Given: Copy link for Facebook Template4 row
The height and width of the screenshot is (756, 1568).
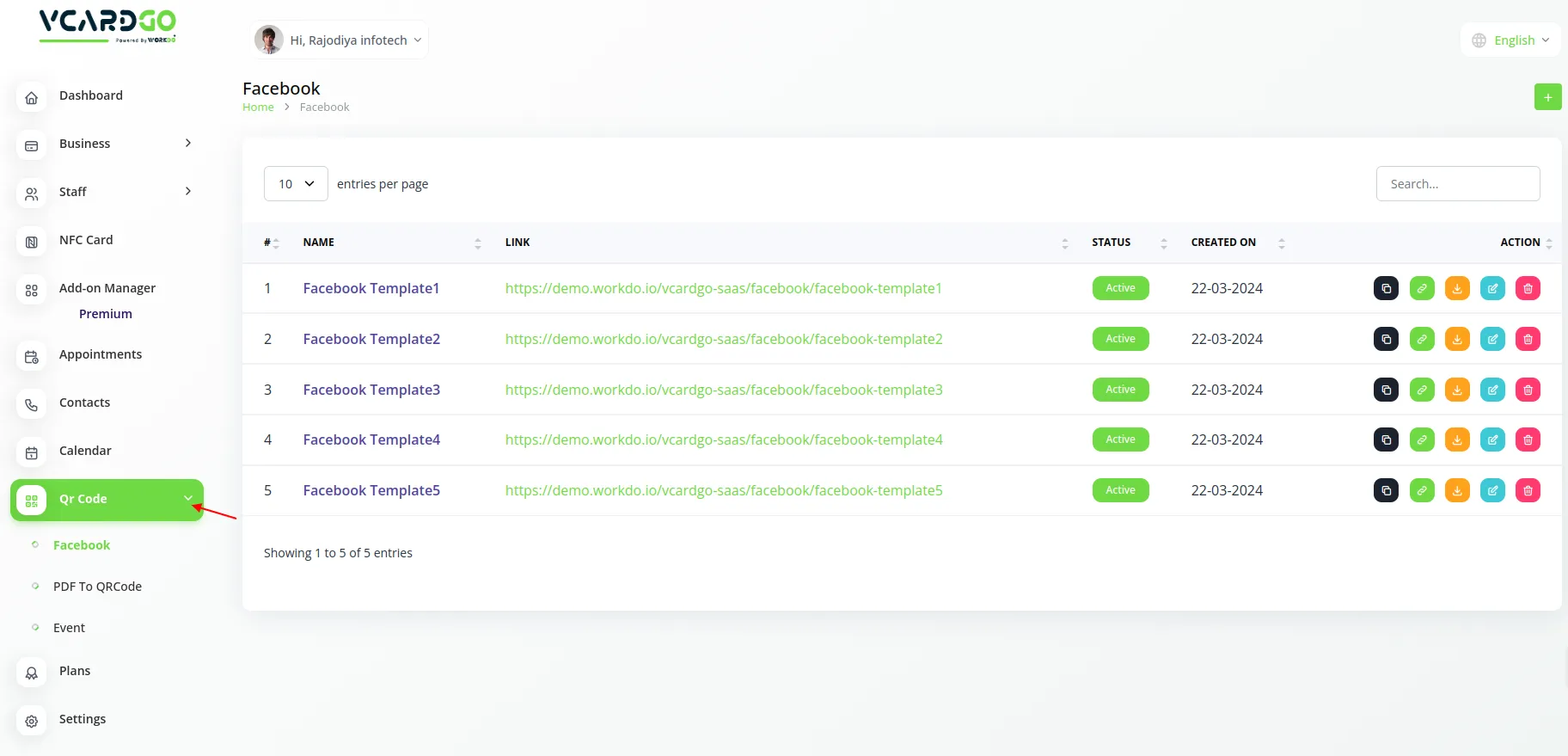Looking at the screenshot, I should pyautogui.click(x=1386, y=439).
